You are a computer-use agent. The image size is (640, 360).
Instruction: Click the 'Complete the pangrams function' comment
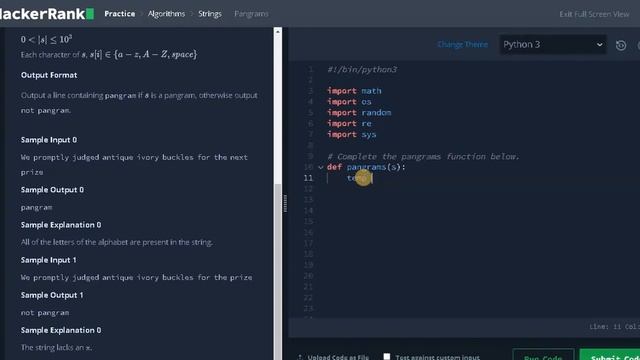tap(423, 156)
